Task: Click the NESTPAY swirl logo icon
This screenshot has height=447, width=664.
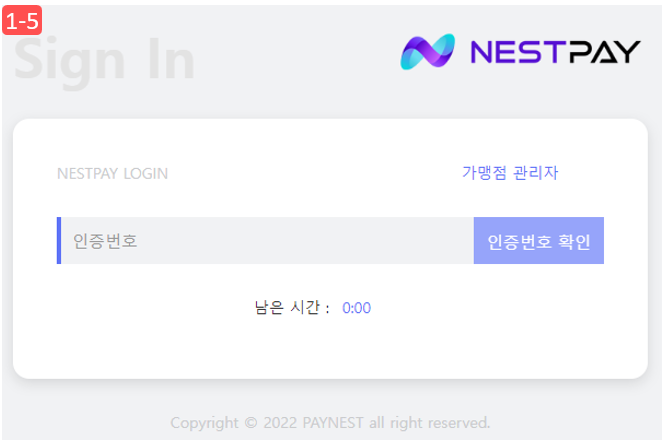Action: [428, 52]
